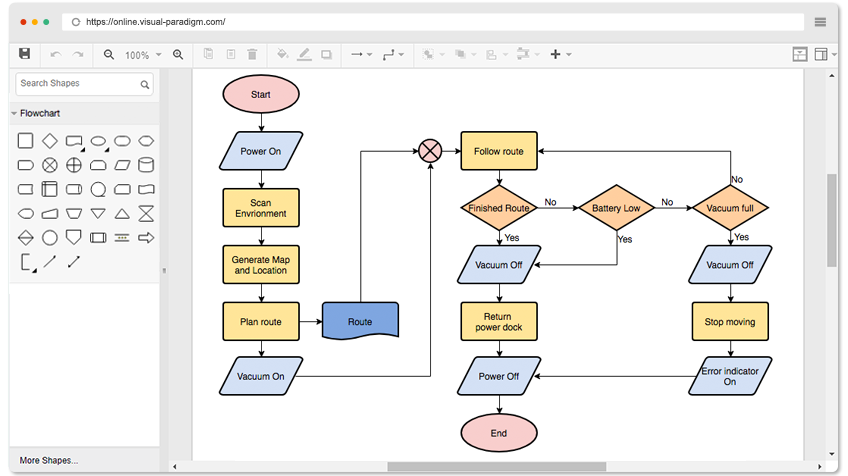Click the paste icon in the toolbar

pyautogui.click(x=231, y=54)
